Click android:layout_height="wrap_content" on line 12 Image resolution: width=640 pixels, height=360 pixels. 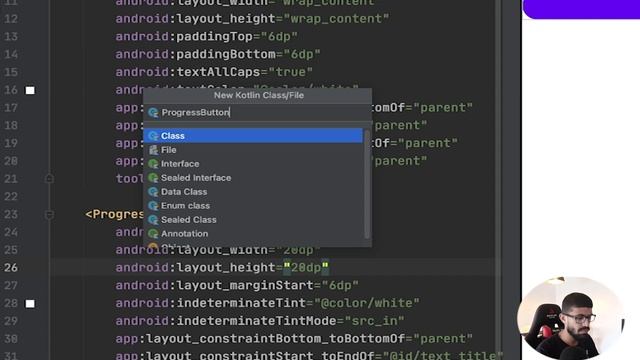pyautogui.click(x=252, y=19)
